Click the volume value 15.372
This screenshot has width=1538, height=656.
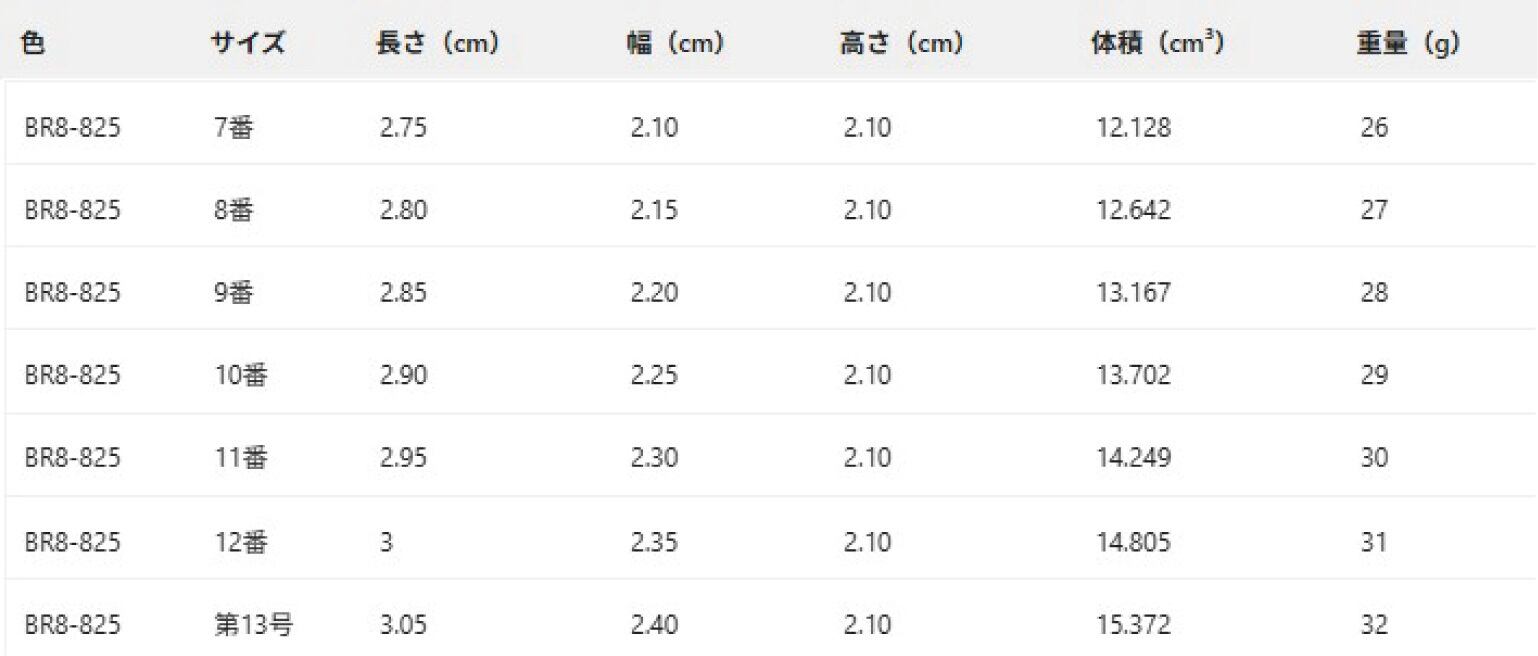pyautogui.click(x=1133, y=625)
